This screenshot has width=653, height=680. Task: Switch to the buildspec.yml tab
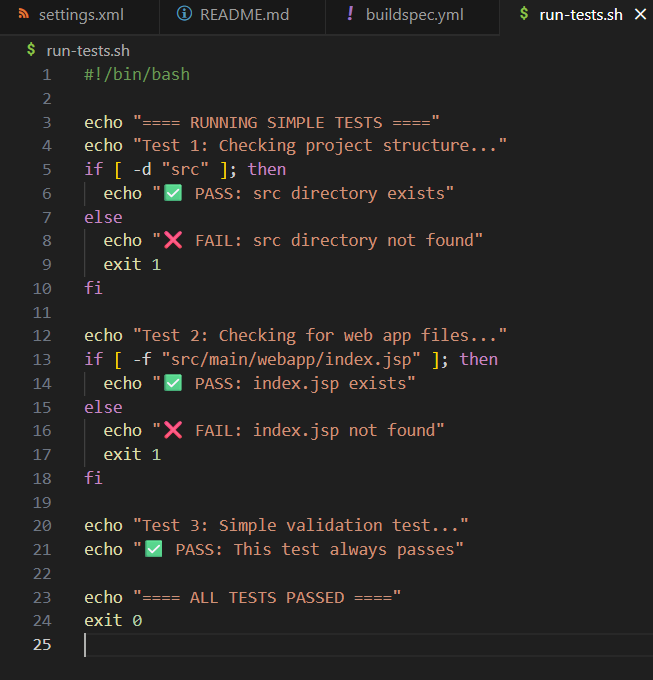tap(412, 16)
